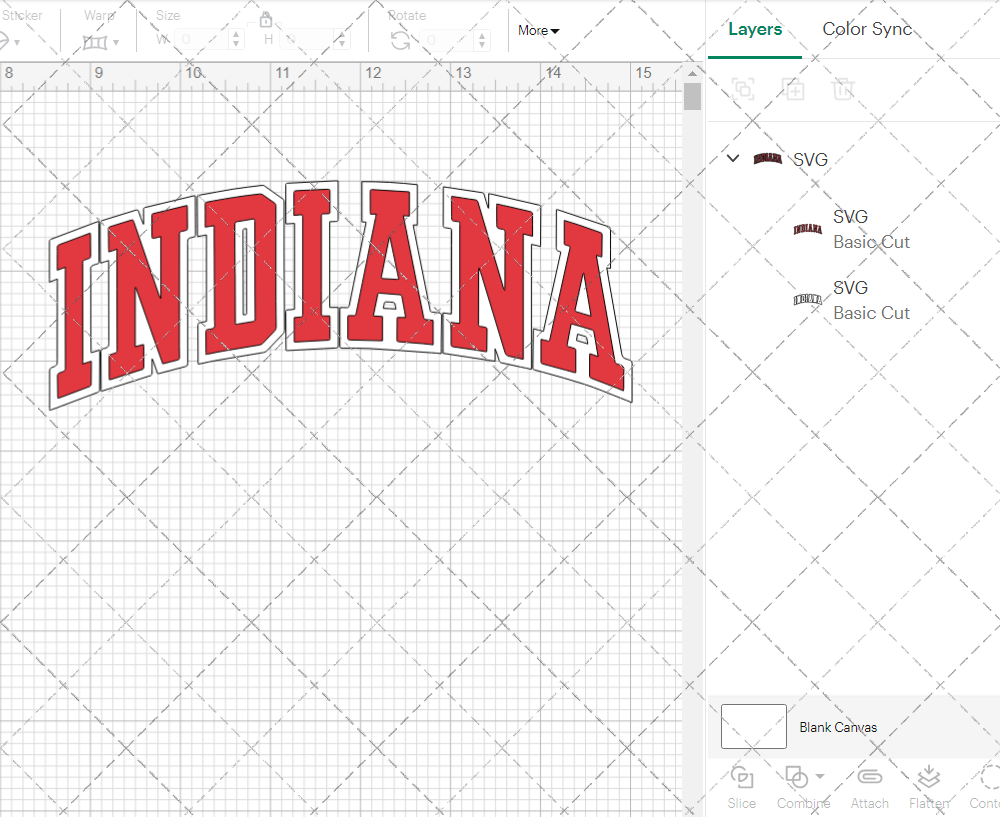Click the duplicate layer icon
1000x817 pixels.
(794, 89)
